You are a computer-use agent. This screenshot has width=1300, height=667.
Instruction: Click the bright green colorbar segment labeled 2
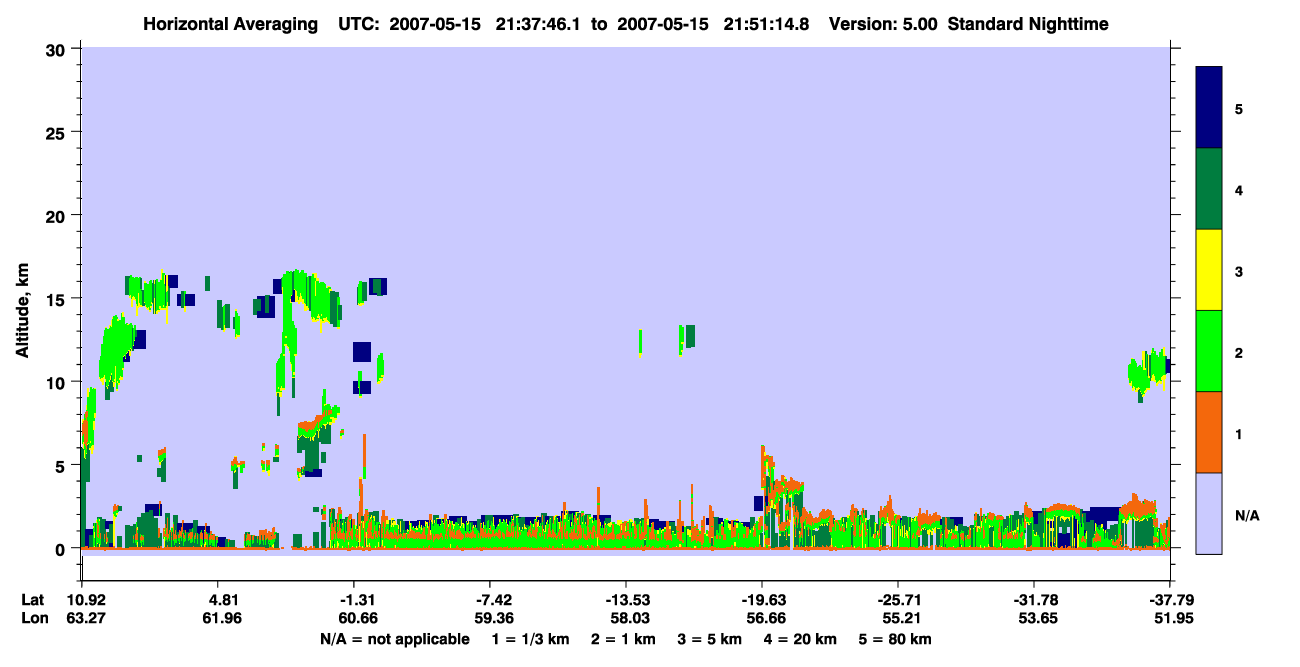(1210, 351)
